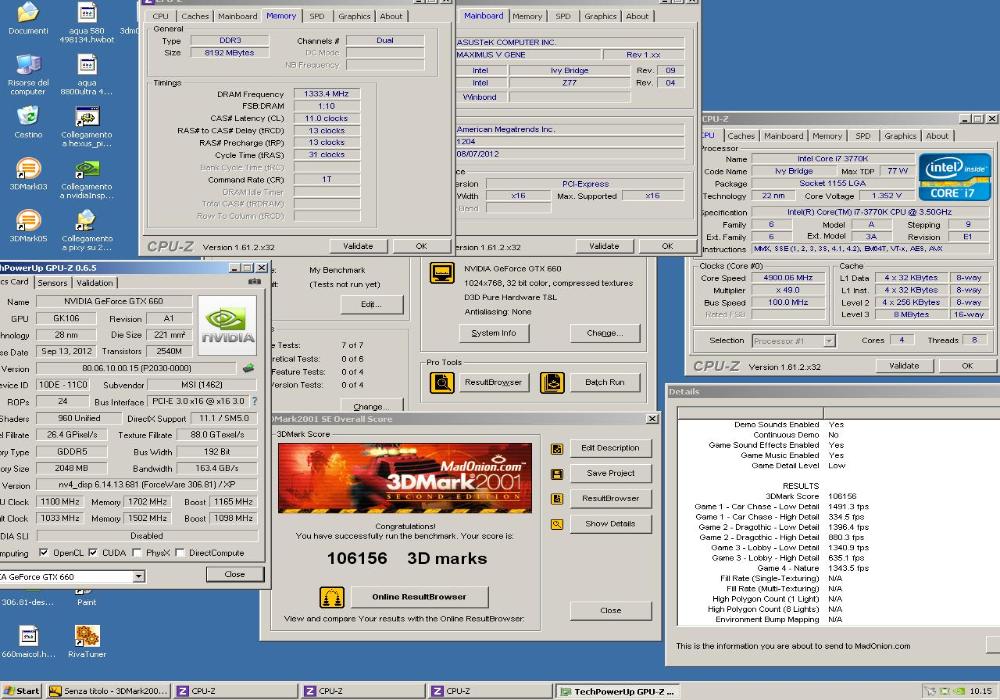Click the GPU-Z screenshot camera icon
The image size is (1000, 700).
(254, 282)
